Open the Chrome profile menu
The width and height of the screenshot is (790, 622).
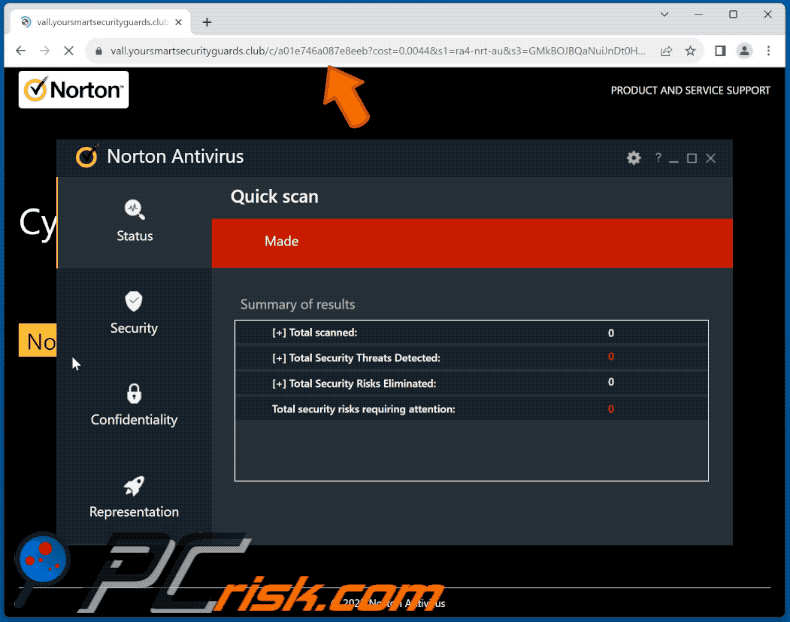[x=744, y=50]
